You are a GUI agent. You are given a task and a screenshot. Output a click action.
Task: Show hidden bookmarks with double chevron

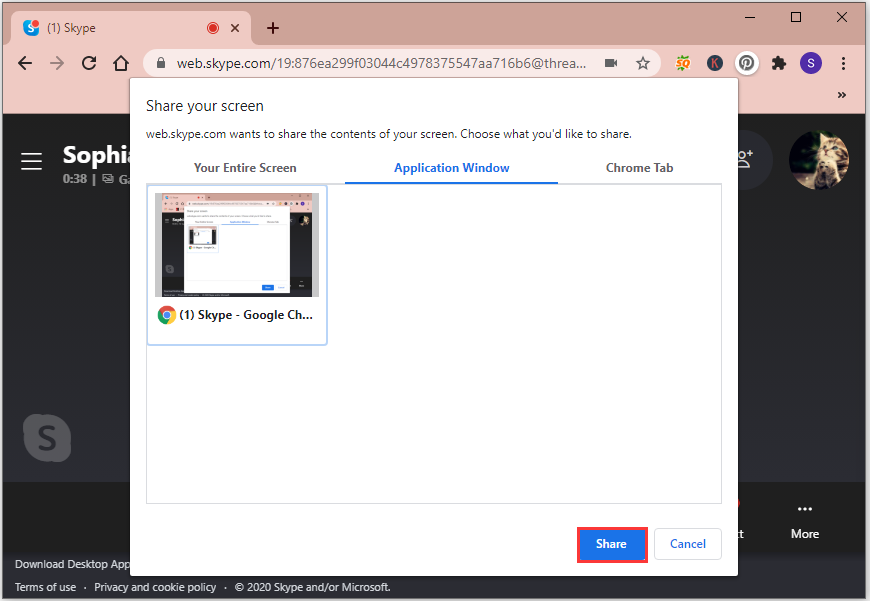[x=842, y=95]
